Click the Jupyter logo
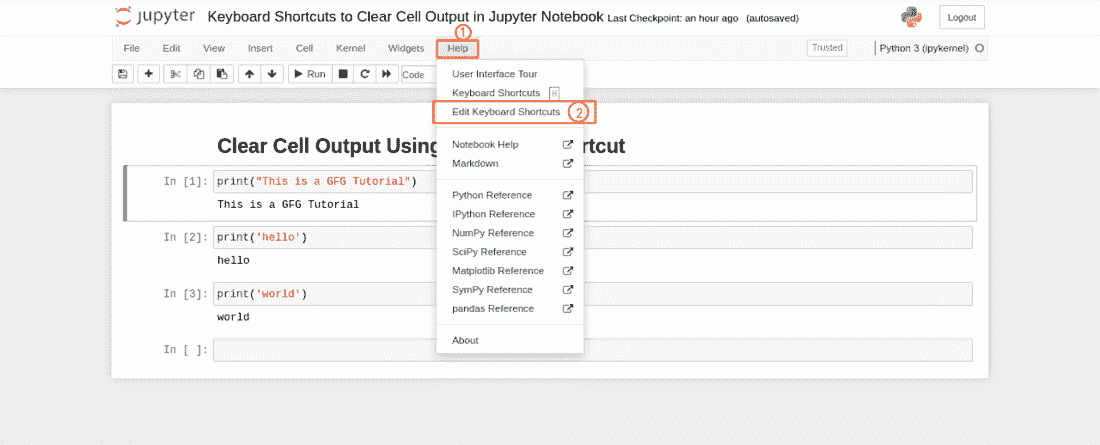Image resolution: width=1100 pixels, height=445 pixels. (x=155, y=17)
